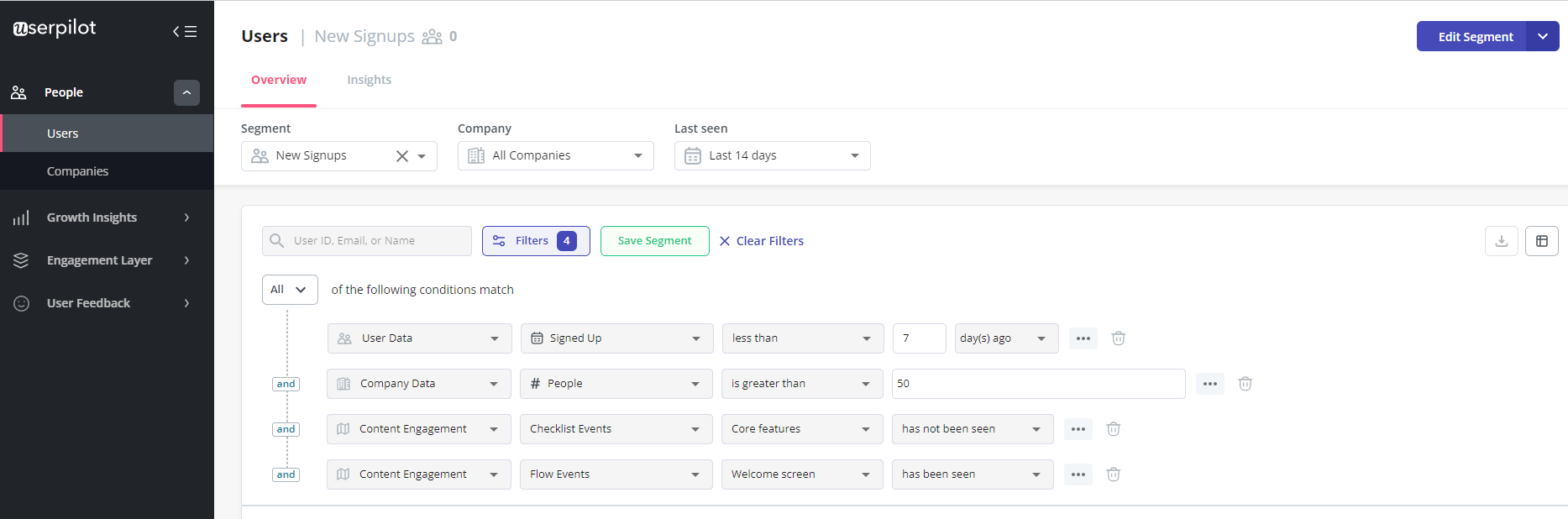Open the Content Engagement dropdown for Flow Events

click(x=418, y=474)
